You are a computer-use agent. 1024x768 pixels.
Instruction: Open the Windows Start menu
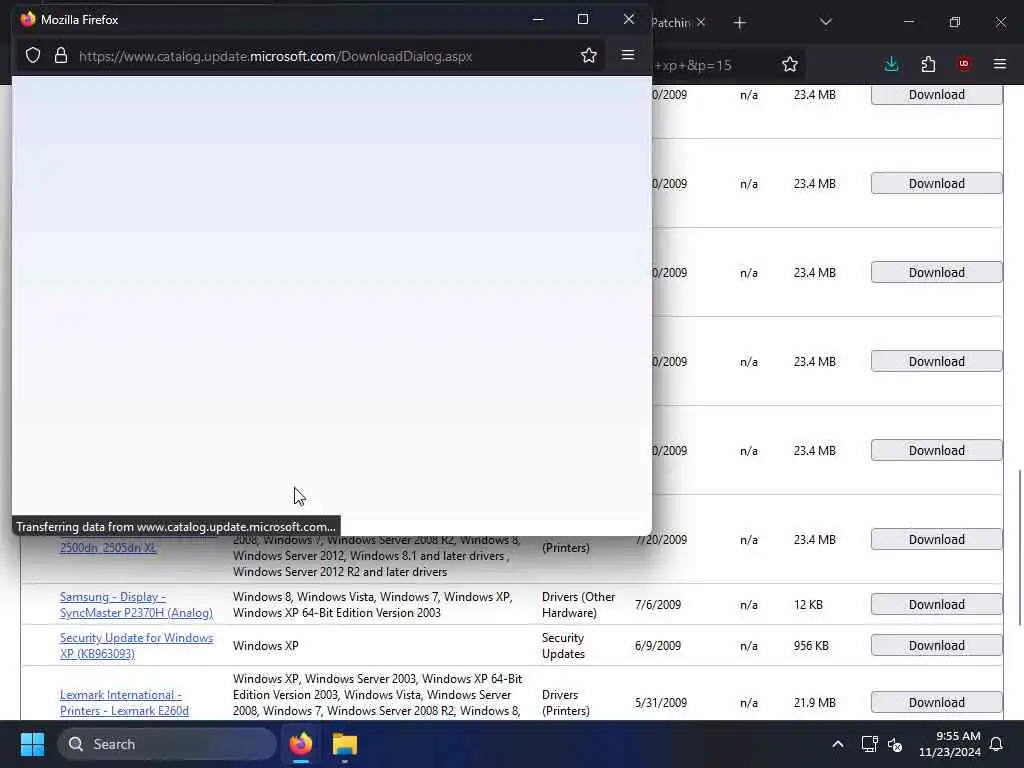(32, 744)
